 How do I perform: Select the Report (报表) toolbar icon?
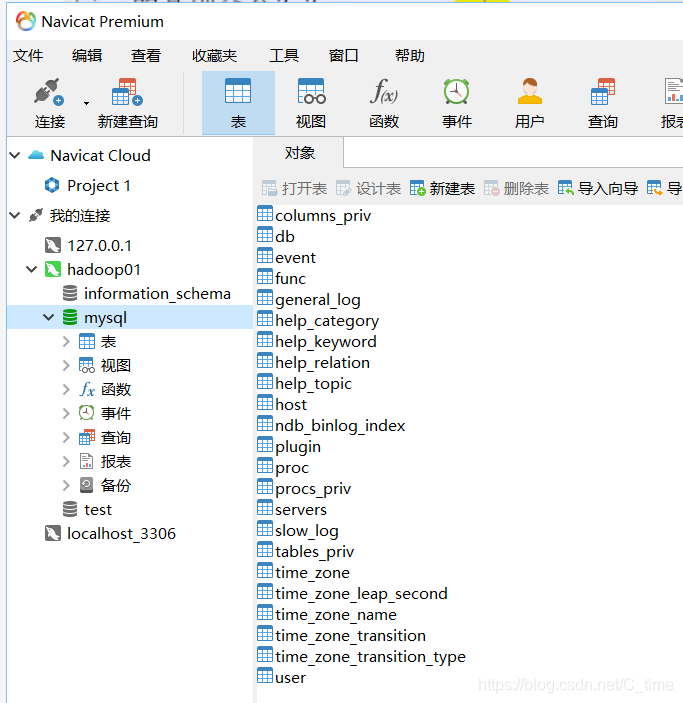[673, 91]
